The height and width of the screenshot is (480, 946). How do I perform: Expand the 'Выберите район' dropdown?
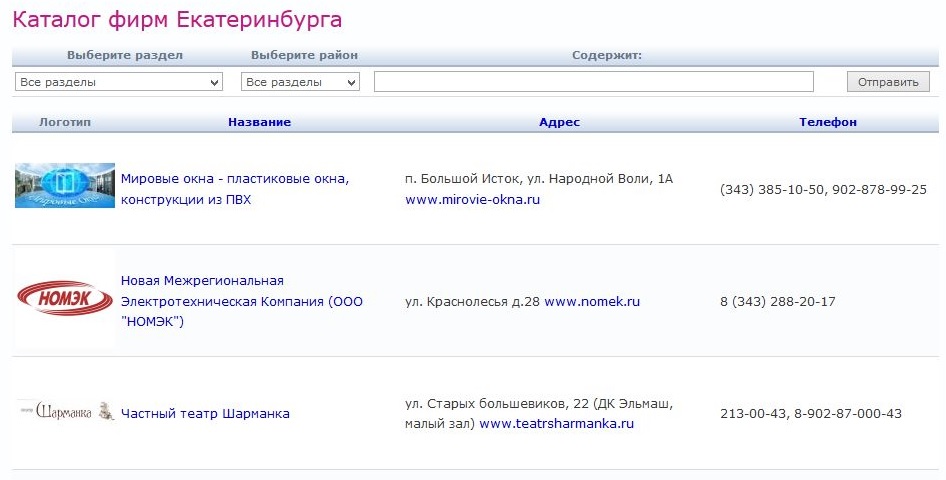pos(300,82)
